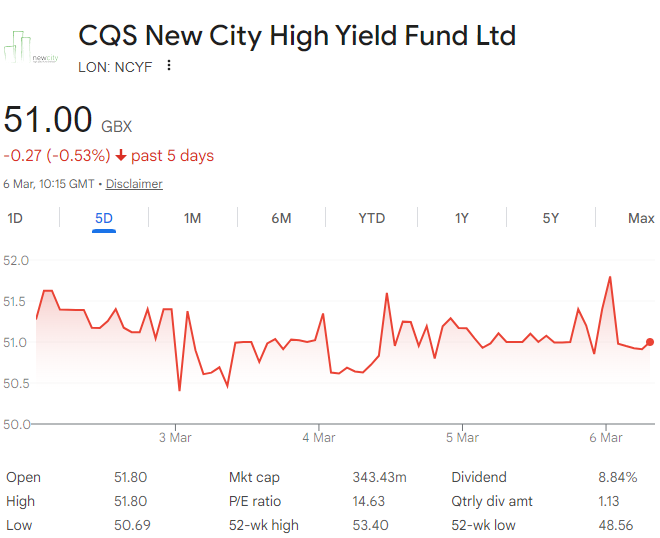
Task: Select the YTD range tab
Action: pyautogui.click(x=372, y=218)
